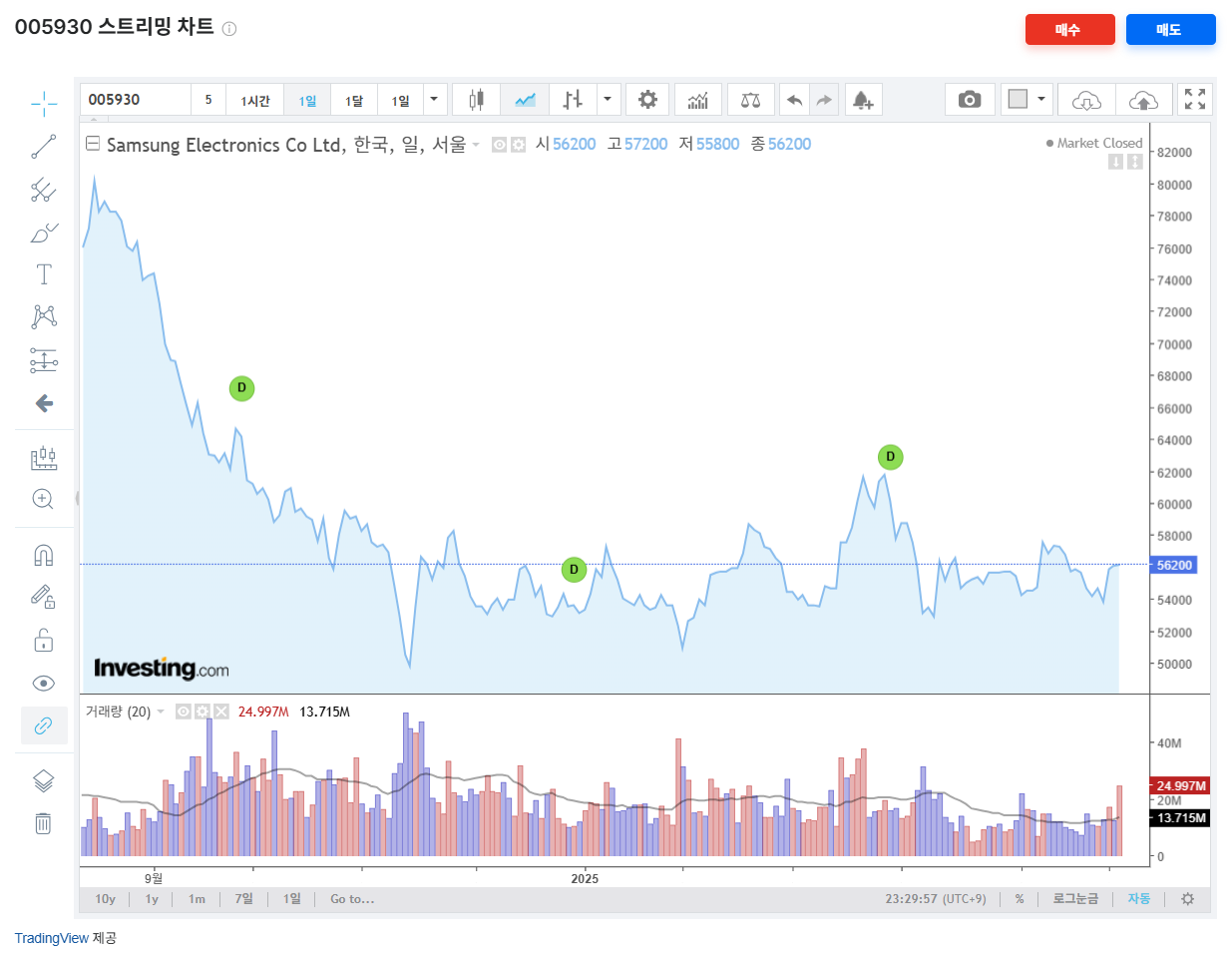Open the pitchfork drawing tool

pyautogui.click(x=43, y=190)
